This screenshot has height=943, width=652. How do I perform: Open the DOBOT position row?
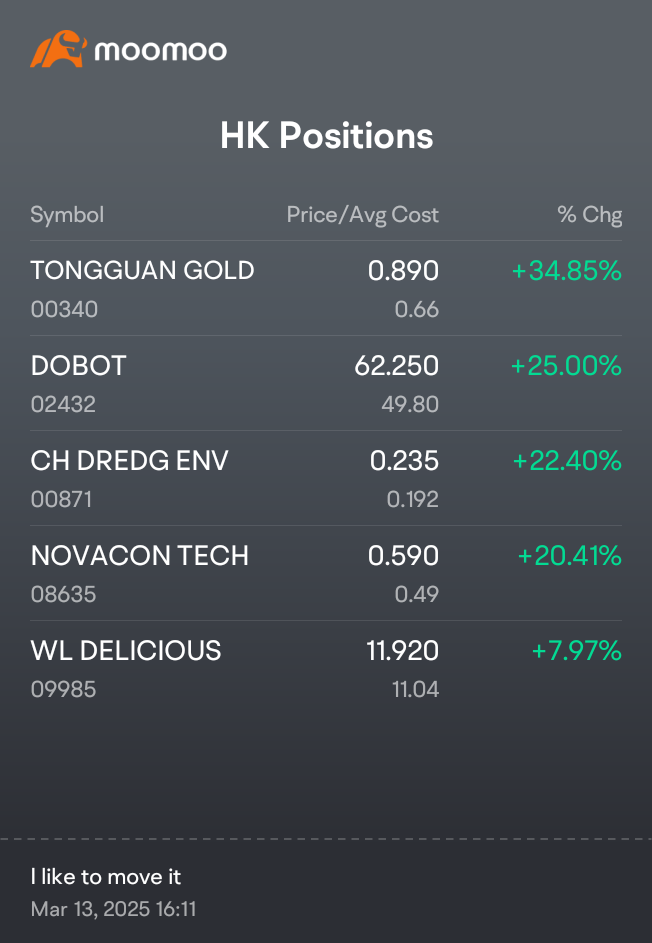click(326, 383)
